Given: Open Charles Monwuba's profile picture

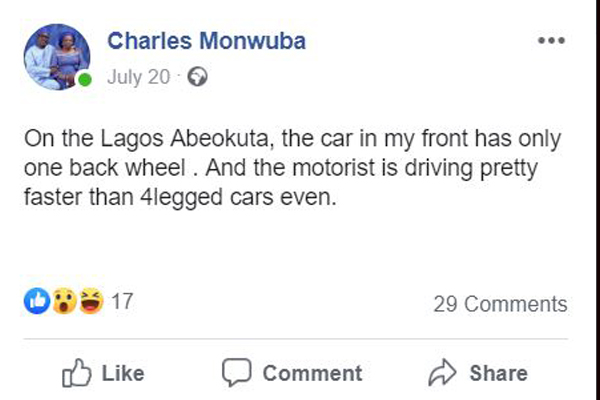Looking at the screenshot, I should pyautogui.click(x=55, y=55).
